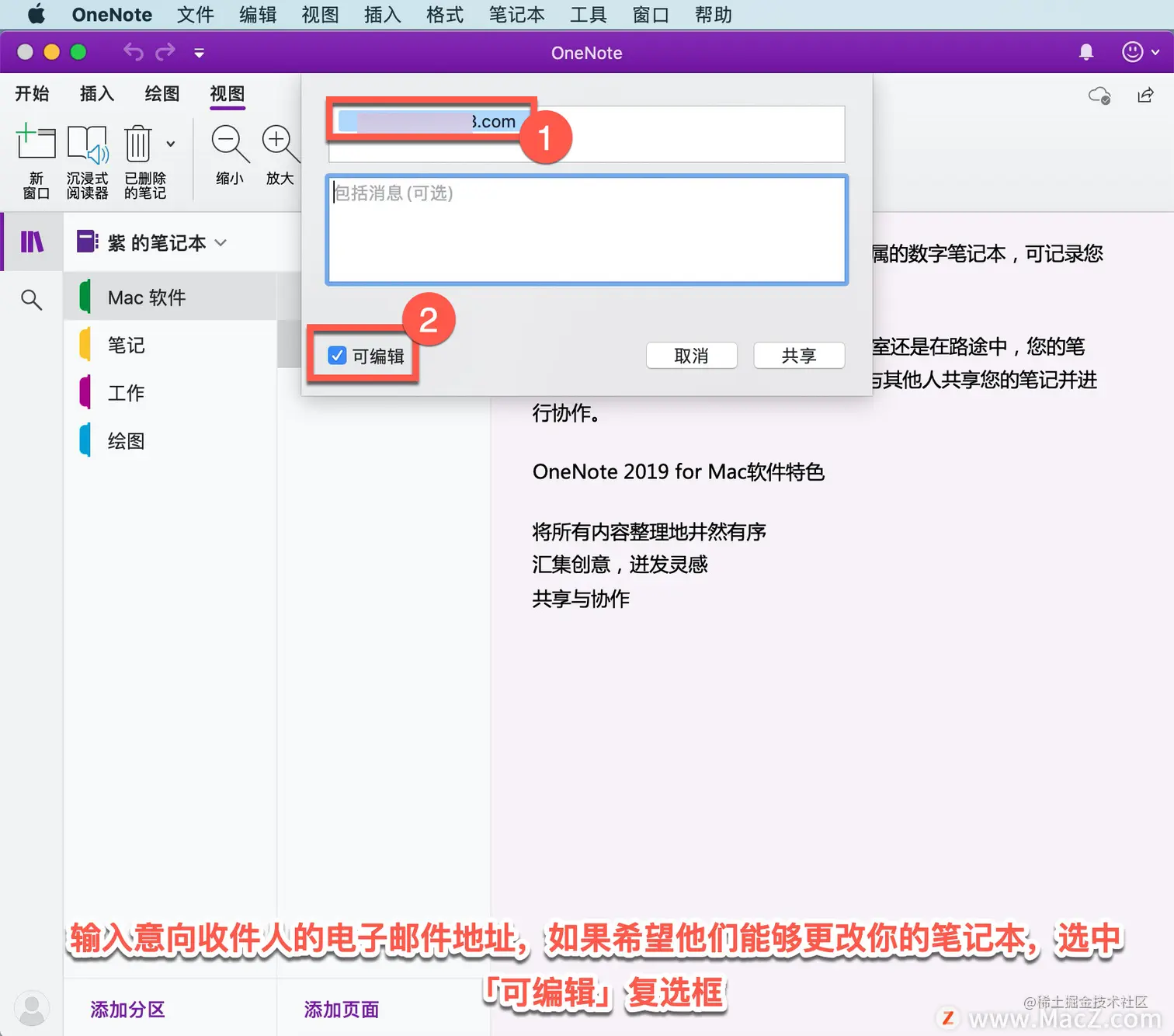
Task: Open Deleted Notes (已删除的笔记)
Action: click(x=144, y=161)
